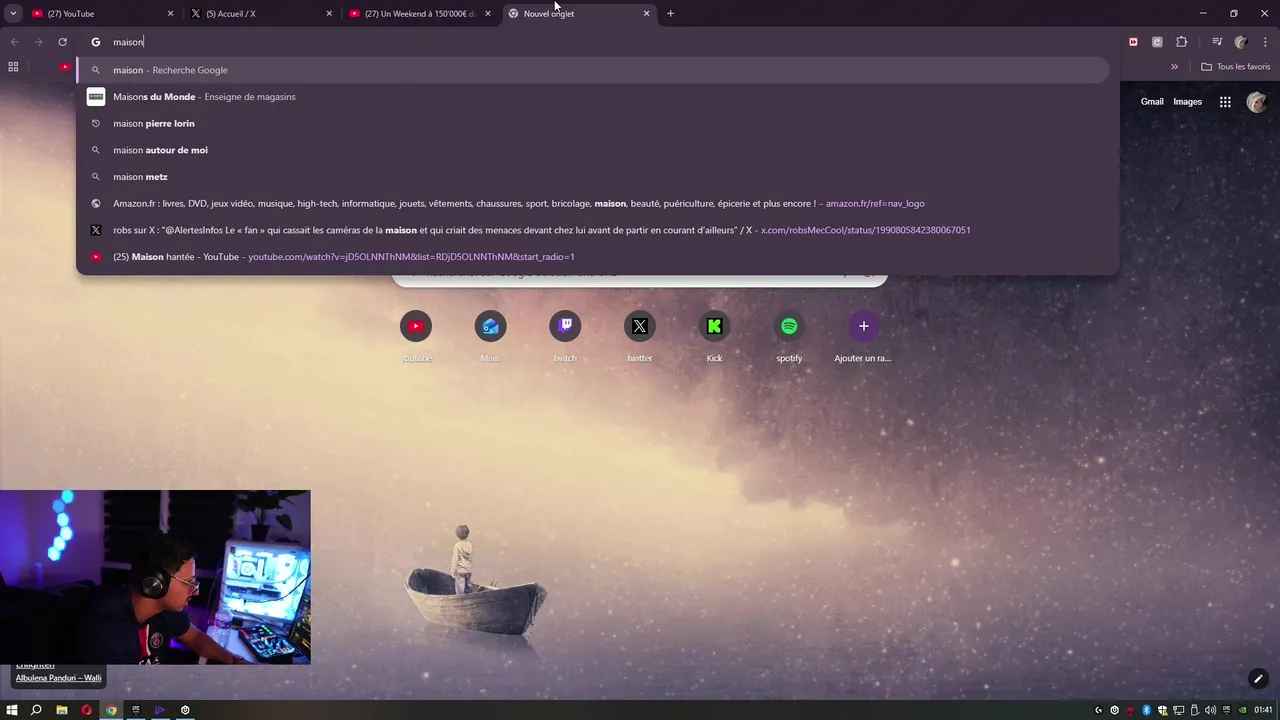
Task: Select suggestion maison - Recherche Google
Action: (x=593, y=70)
